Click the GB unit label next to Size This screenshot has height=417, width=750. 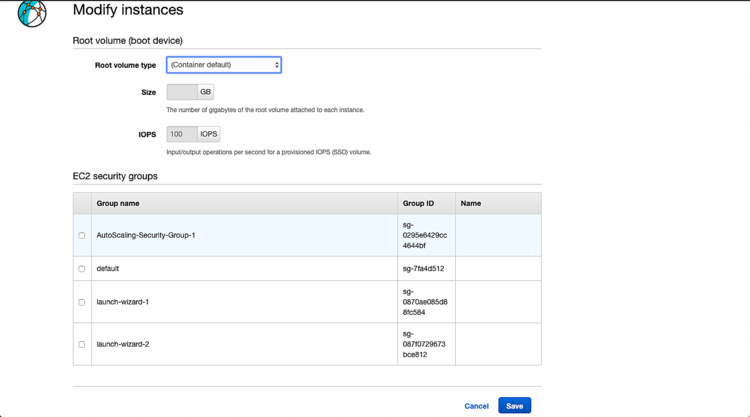click(206, 92)
